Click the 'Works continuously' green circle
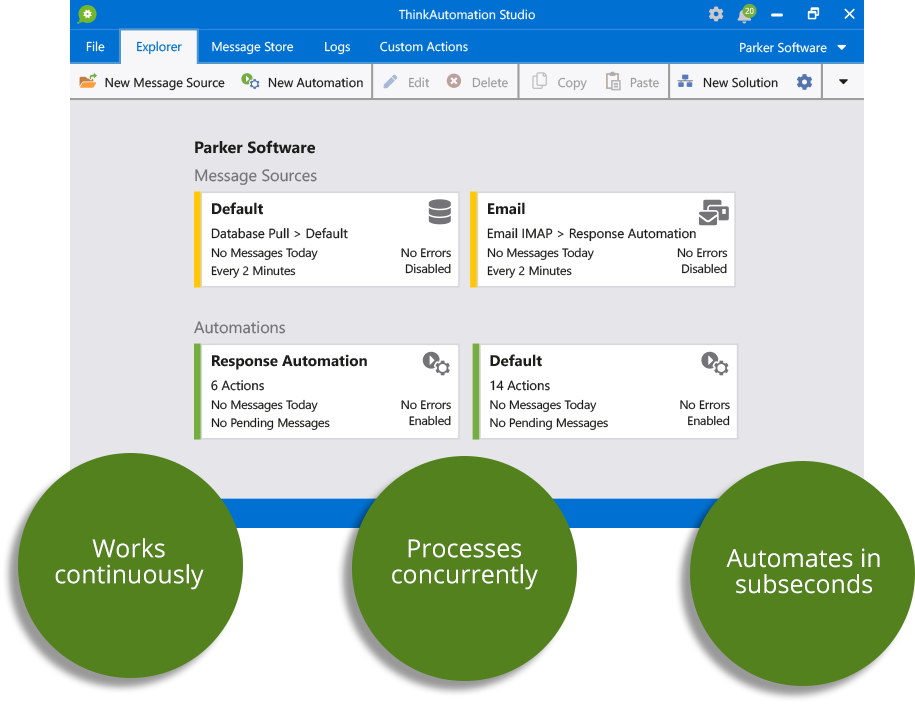Screen dimensions: 915x708 (130, 565)
